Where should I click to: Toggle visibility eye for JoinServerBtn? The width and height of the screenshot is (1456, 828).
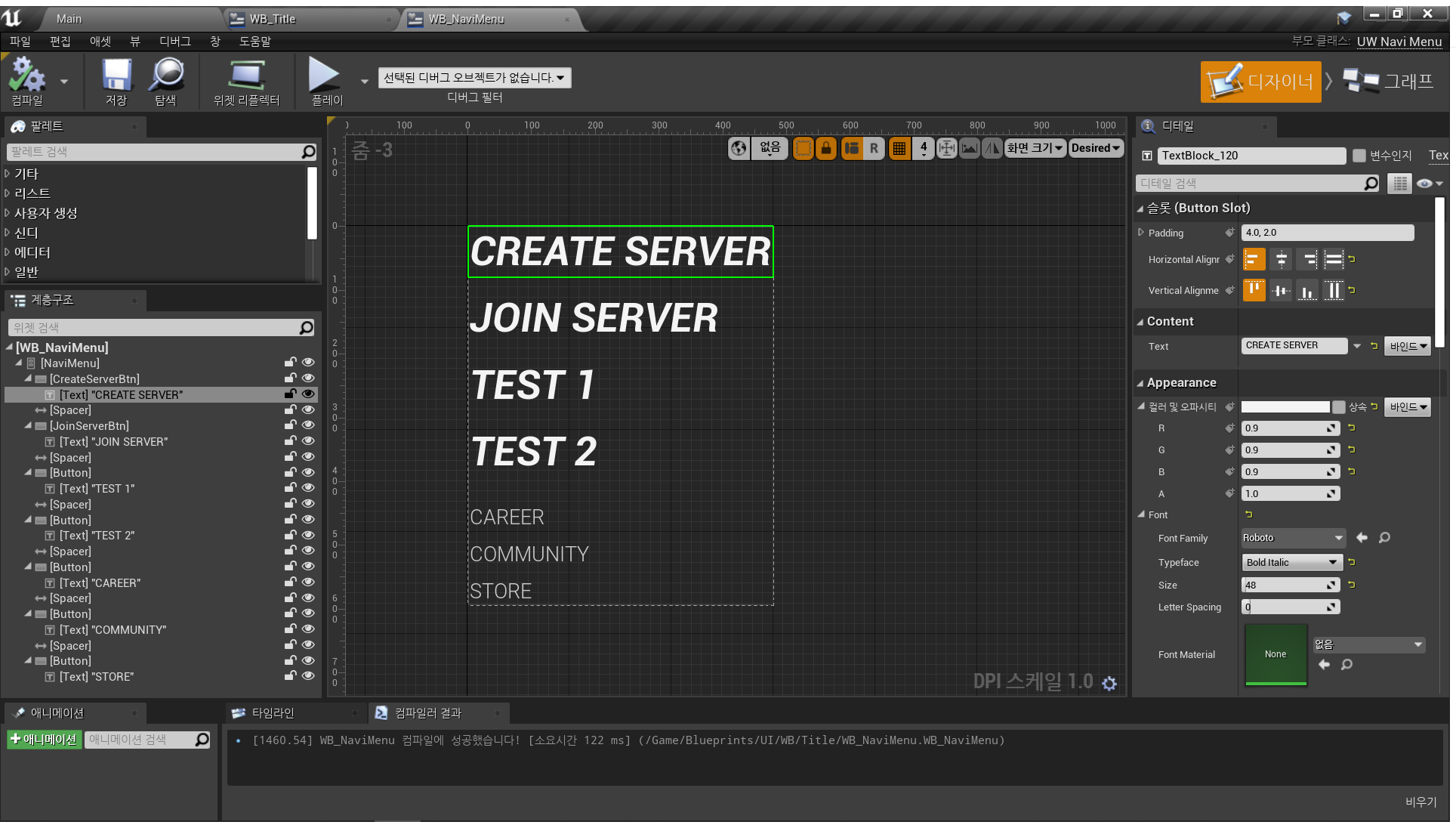[308, 425]
